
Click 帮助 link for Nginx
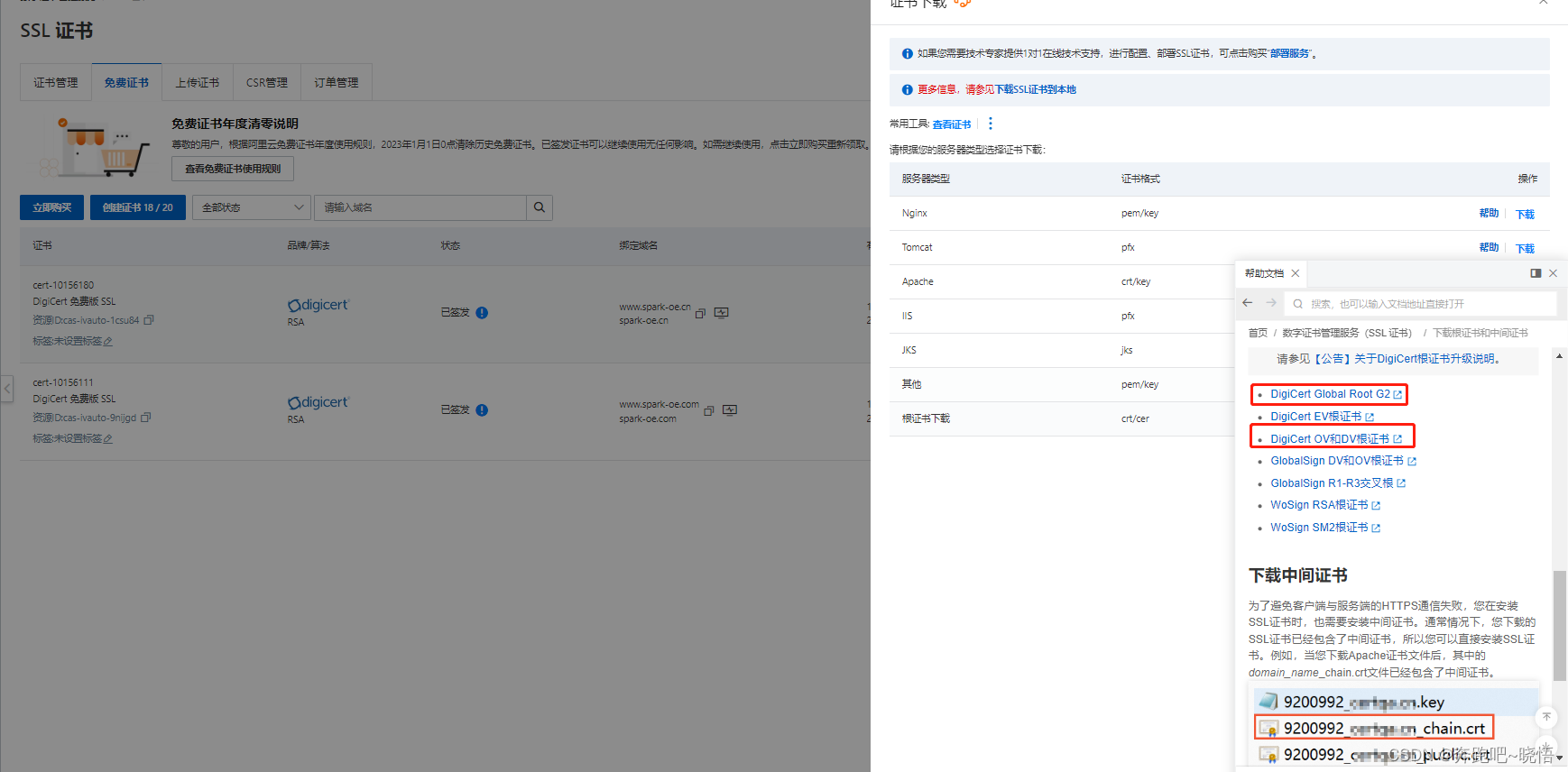coord(1489,213)
